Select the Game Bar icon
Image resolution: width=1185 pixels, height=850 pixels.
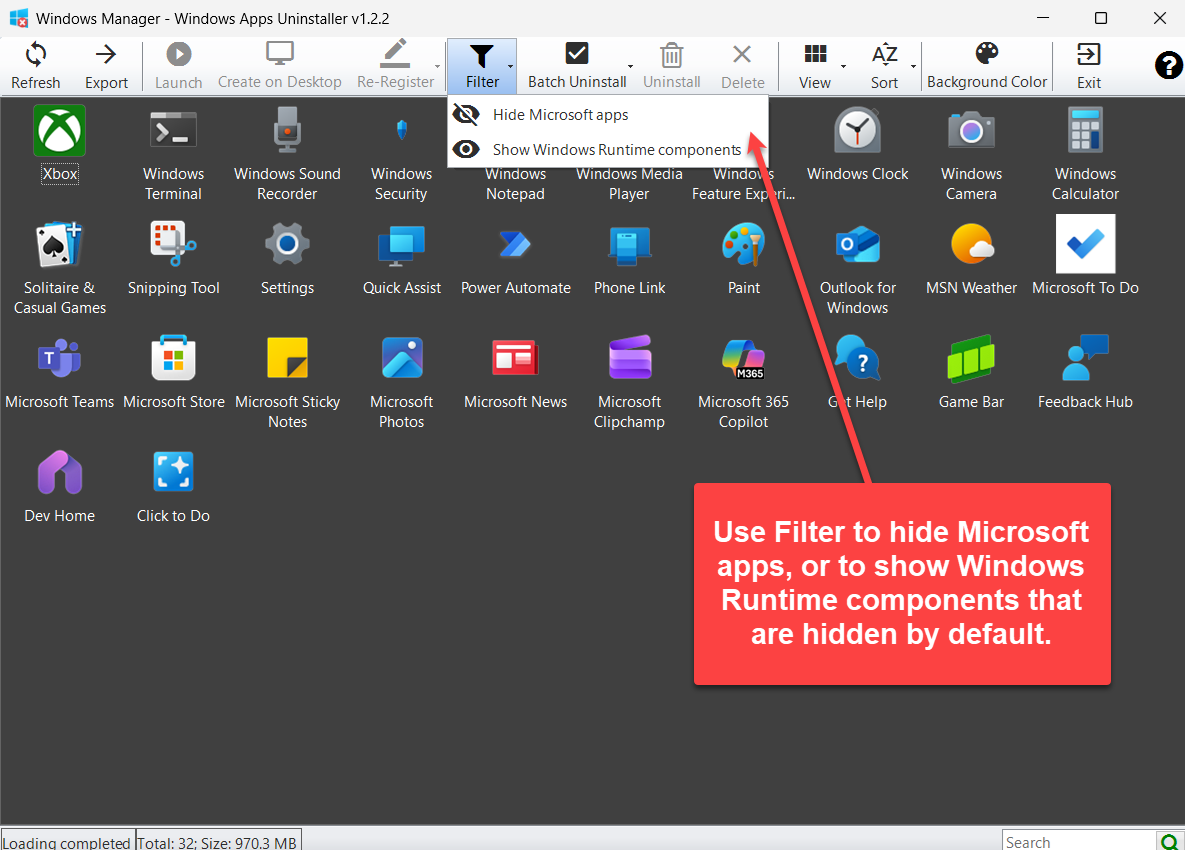972,358
